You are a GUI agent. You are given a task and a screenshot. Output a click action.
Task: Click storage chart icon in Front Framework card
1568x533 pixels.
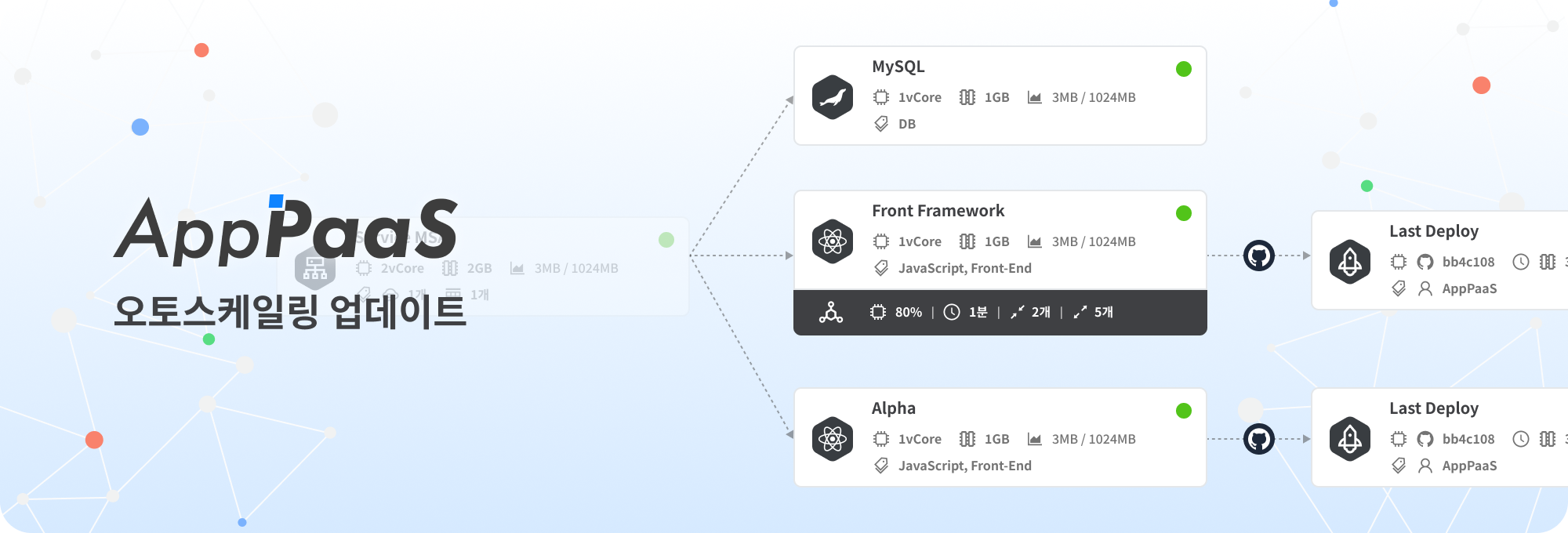[x=1035, y=241]
